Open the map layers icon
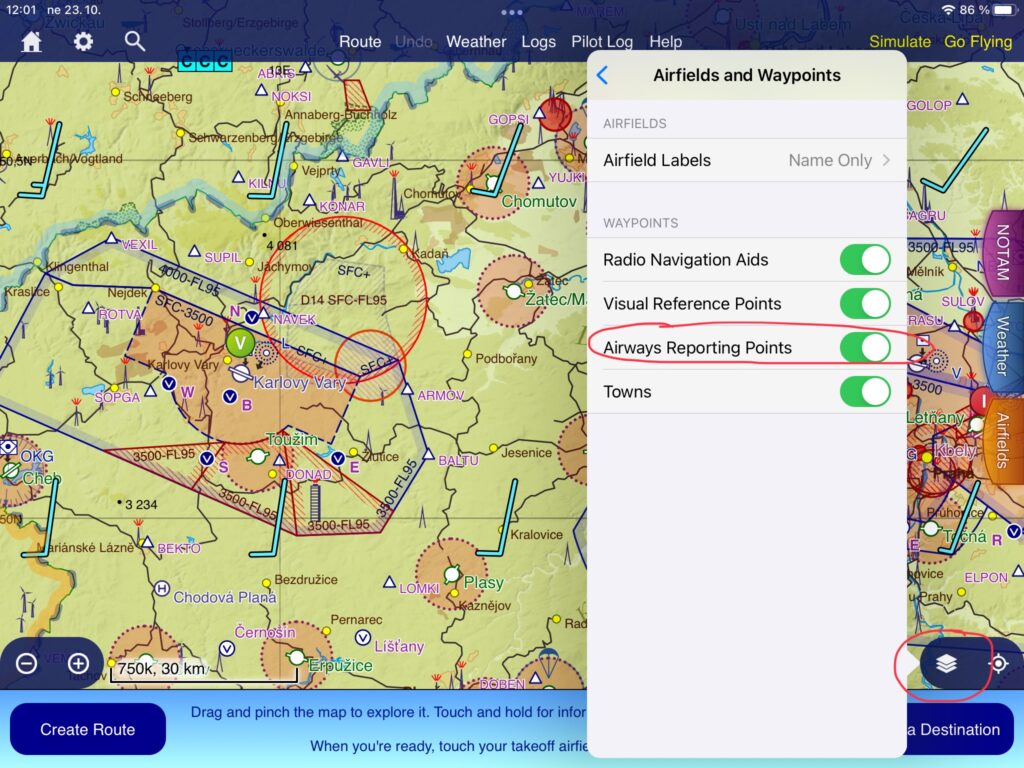 tap(947, 664)
